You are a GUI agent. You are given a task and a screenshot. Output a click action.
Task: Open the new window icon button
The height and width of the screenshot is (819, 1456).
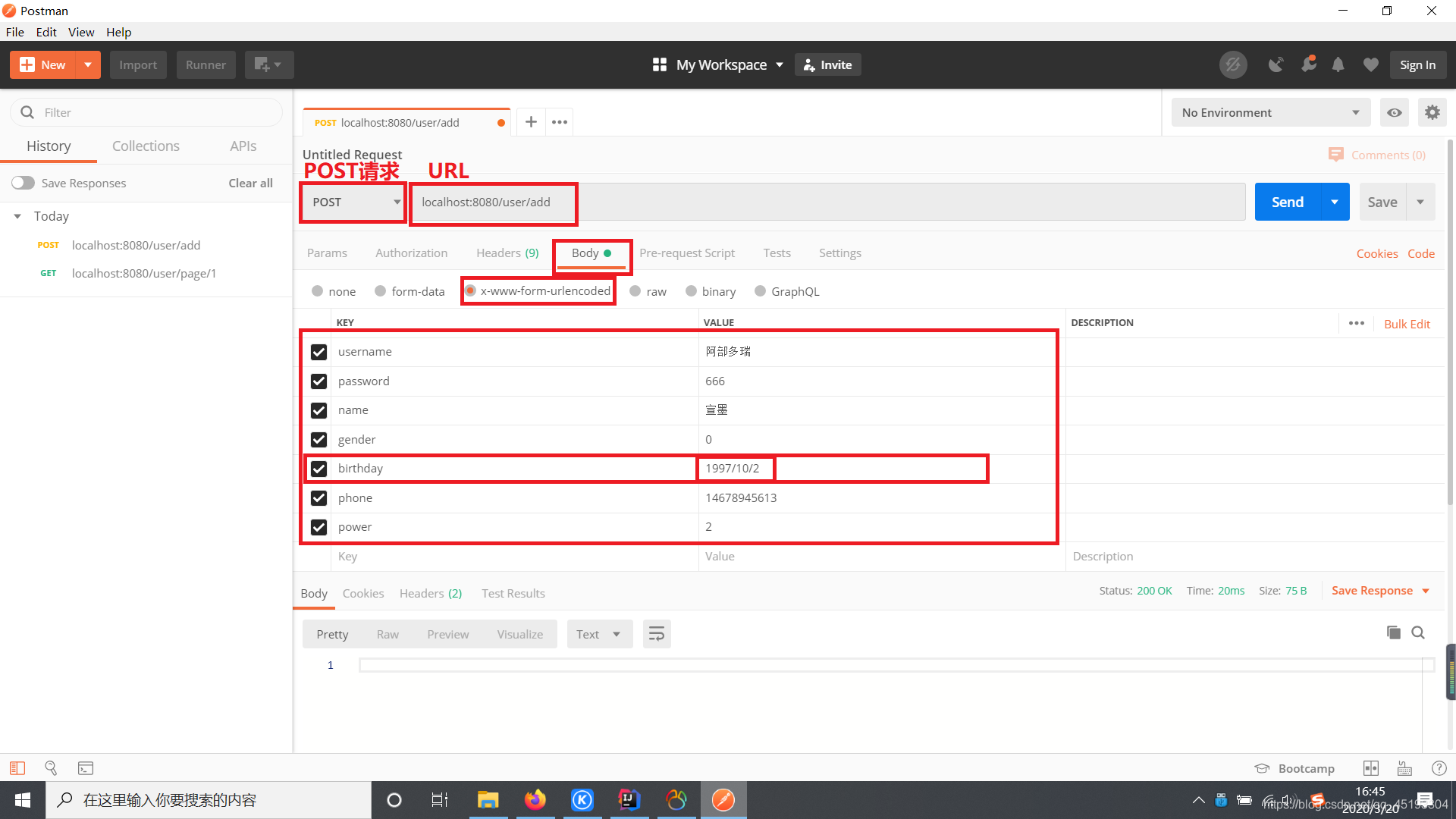pos(268,64)
